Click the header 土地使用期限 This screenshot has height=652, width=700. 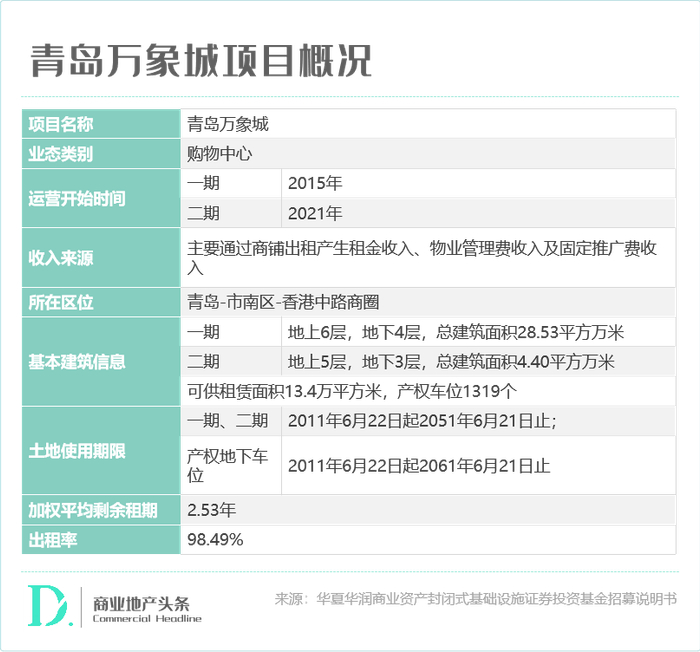click(x=101, y=451)
